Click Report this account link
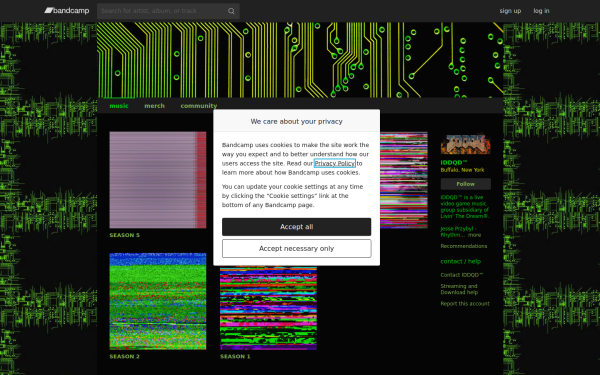 [x=465, y=304]
